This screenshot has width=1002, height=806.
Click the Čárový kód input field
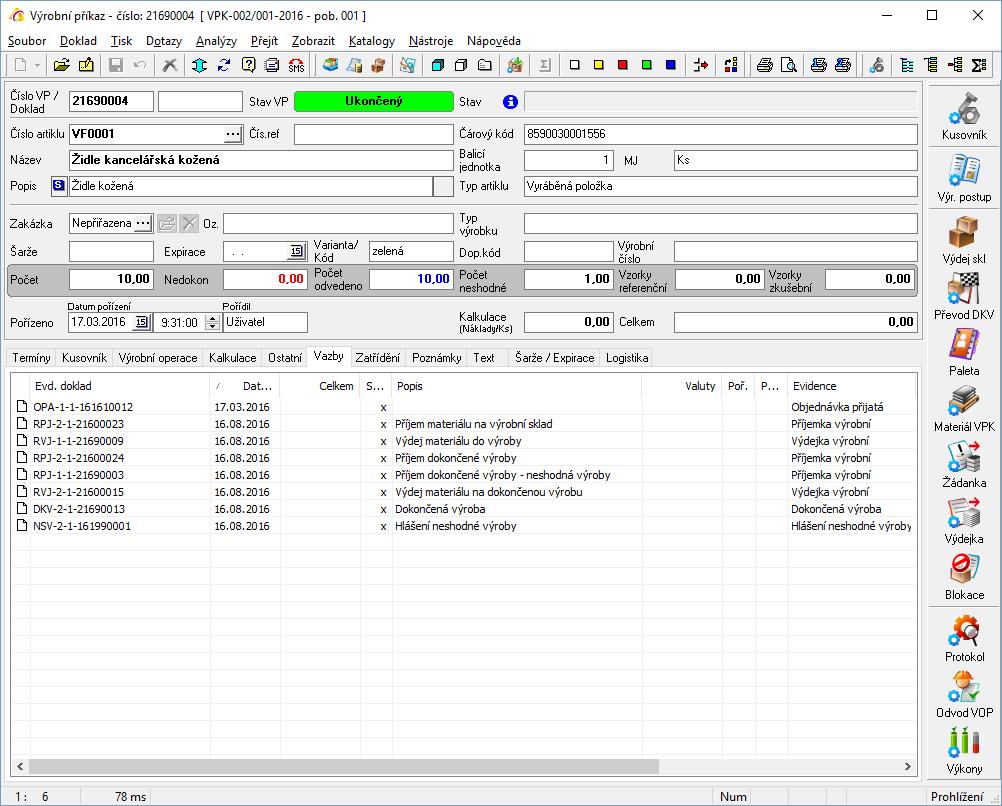(x=720, y=134)
